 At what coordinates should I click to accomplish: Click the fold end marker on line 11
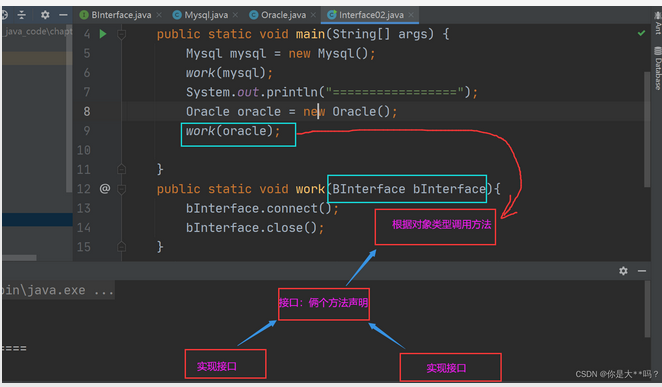pos(121,169)
